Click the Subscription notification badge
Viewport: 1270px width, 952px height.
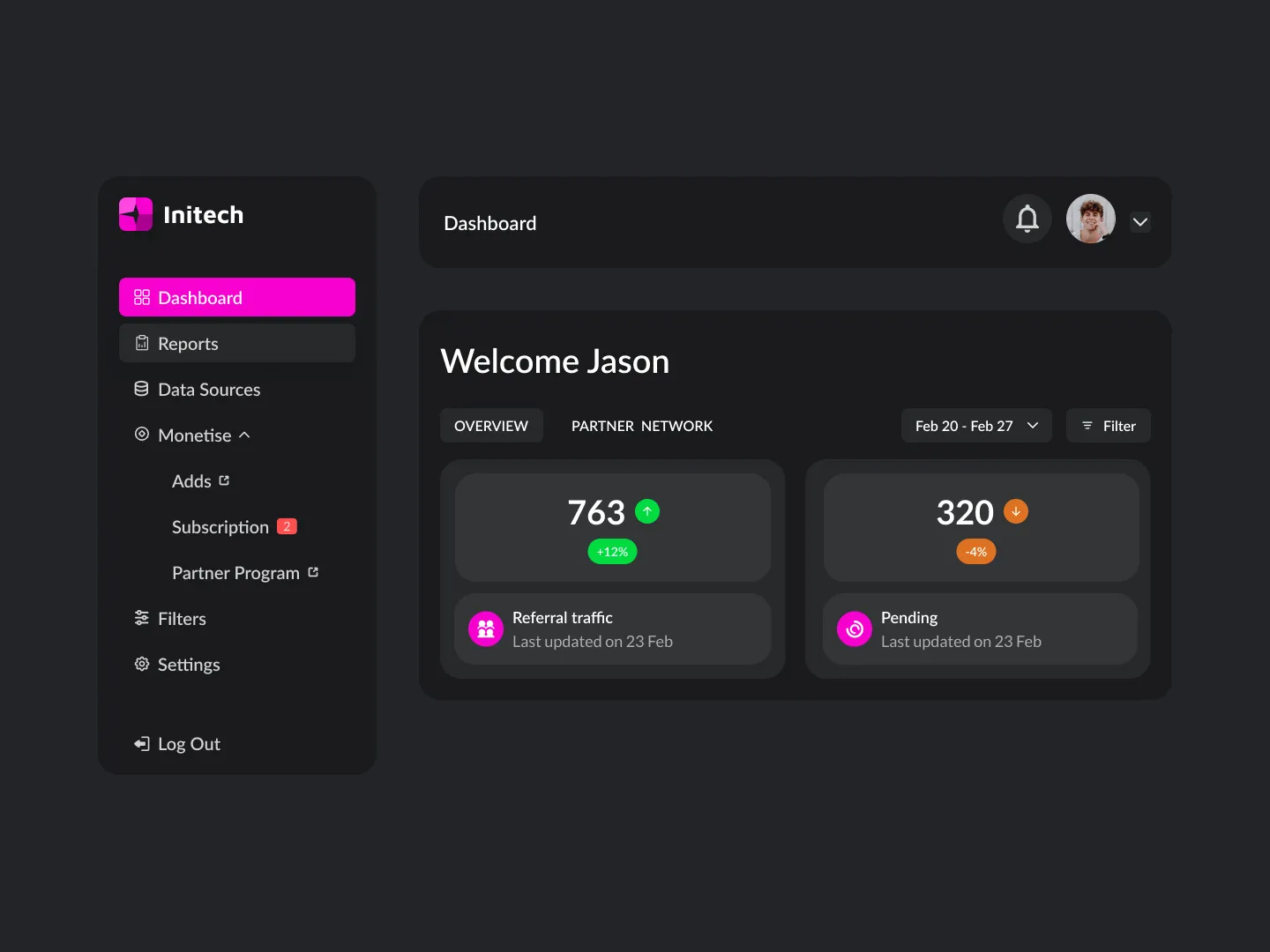pos(287,526)
